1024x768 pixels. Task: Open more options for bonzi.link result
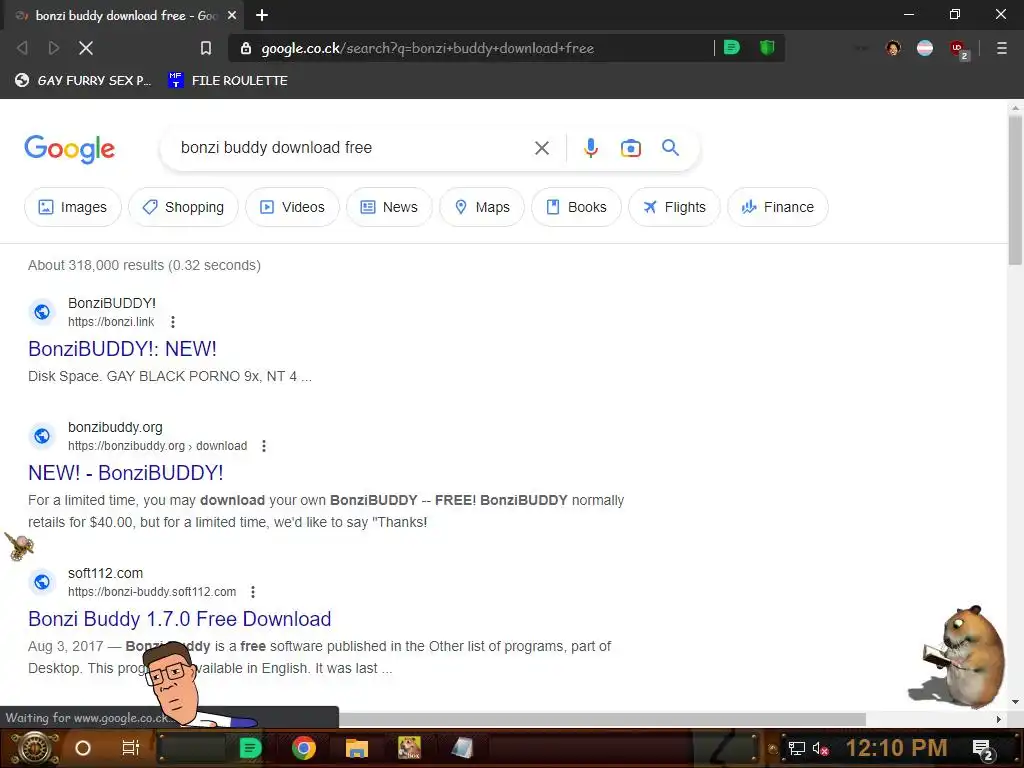pyautogui.click(x=172, y=322)
